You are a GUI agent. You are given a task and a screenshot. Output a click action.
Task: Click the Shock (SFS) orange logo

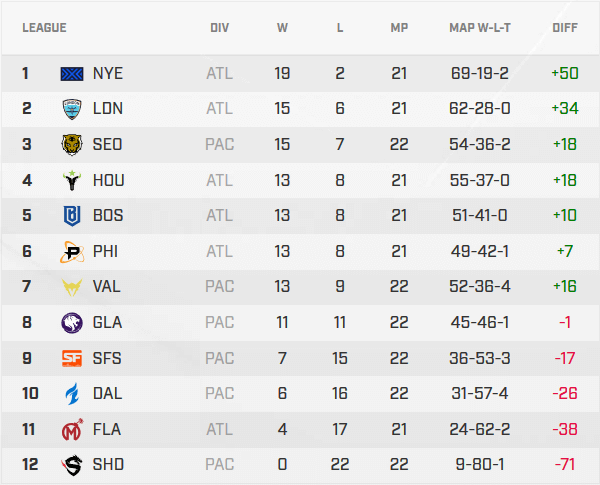(73, 358)
